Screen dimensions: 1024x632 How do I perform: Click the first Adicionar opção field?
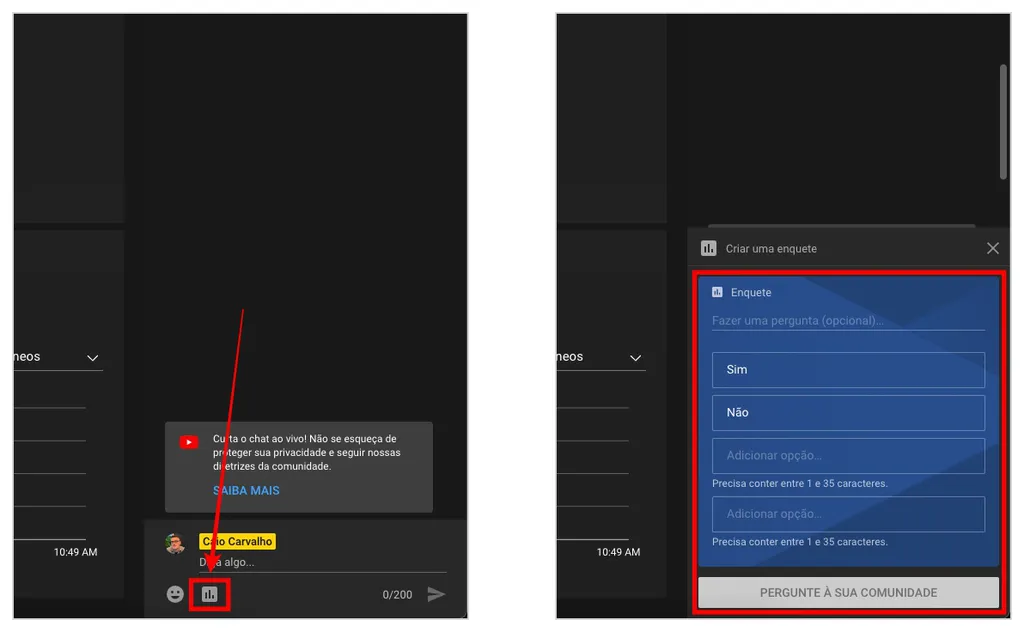click(848, 456)
